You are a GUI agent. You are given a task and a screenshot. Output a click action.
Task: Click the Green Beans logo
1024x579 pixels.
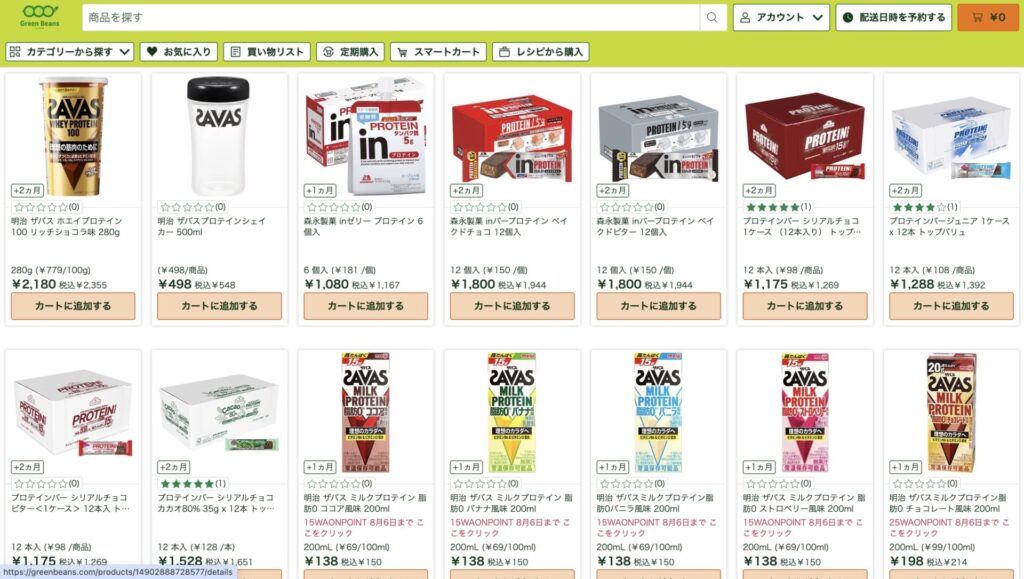click(x=40, y=16)
